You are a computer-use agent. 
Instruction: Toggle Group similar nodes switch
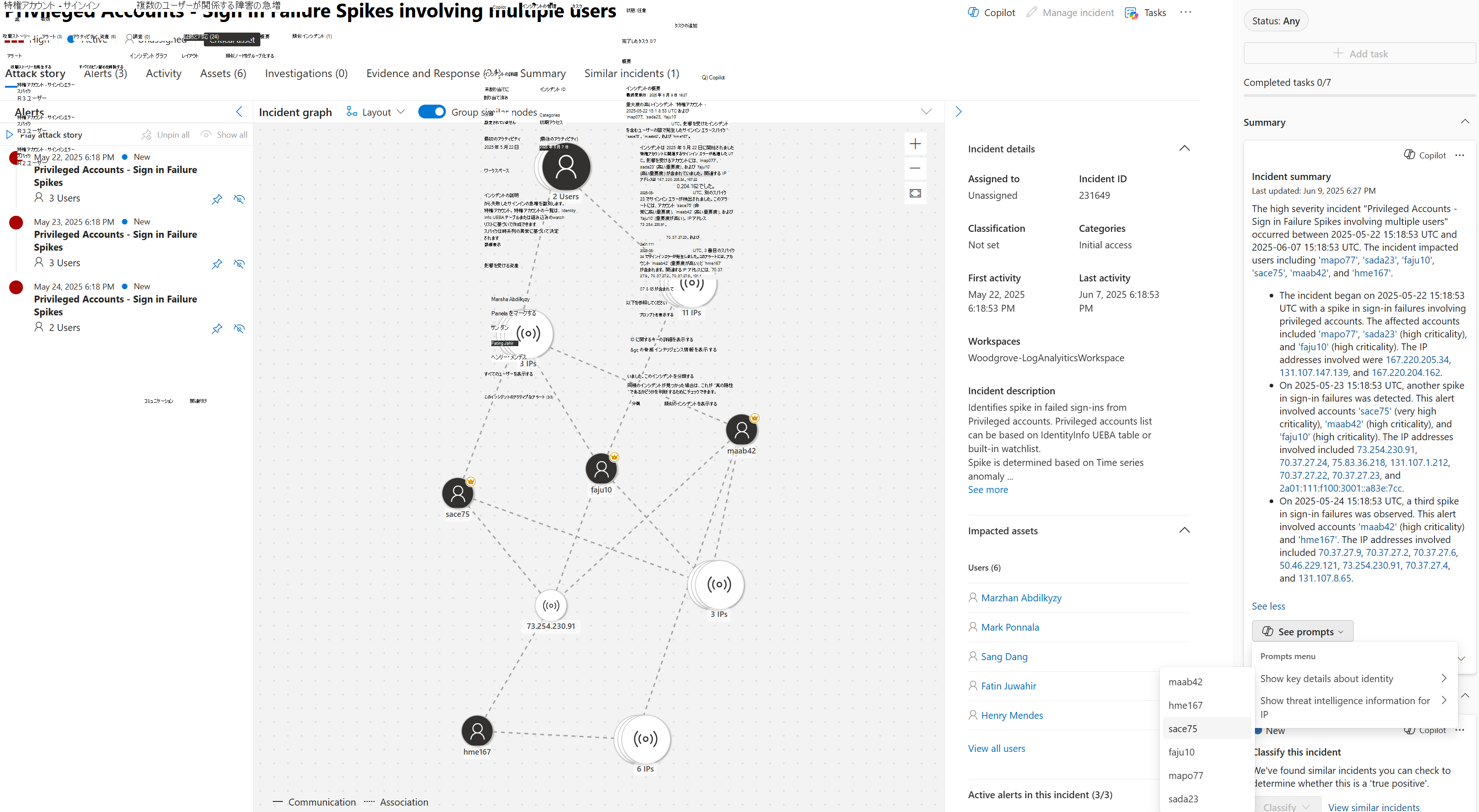click(x=432, y=112)
